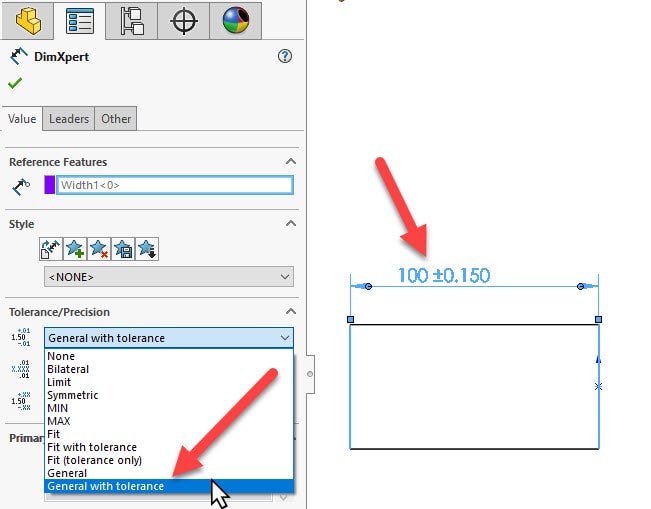Choose MAX tolerance type
Screen dimensions: 651x509
(169, 421)
